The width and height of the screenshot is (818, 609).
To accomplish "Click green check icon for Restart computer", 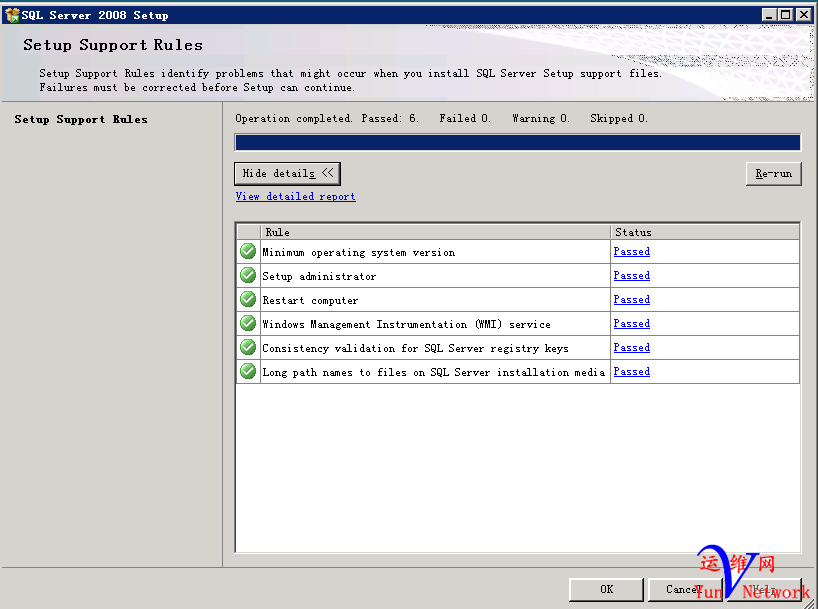I will click(248, 299).
